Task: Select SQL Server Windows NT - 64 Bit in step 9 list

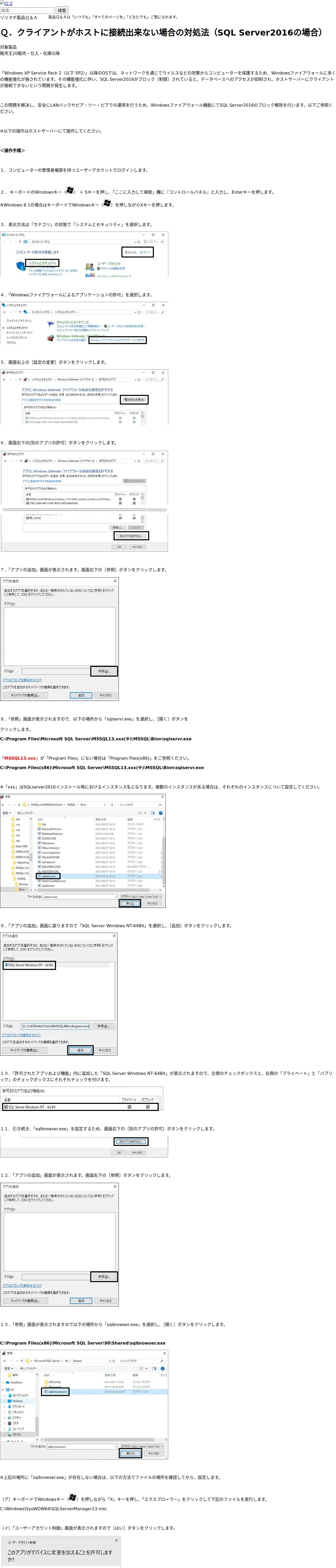Action: click(29, 965)
